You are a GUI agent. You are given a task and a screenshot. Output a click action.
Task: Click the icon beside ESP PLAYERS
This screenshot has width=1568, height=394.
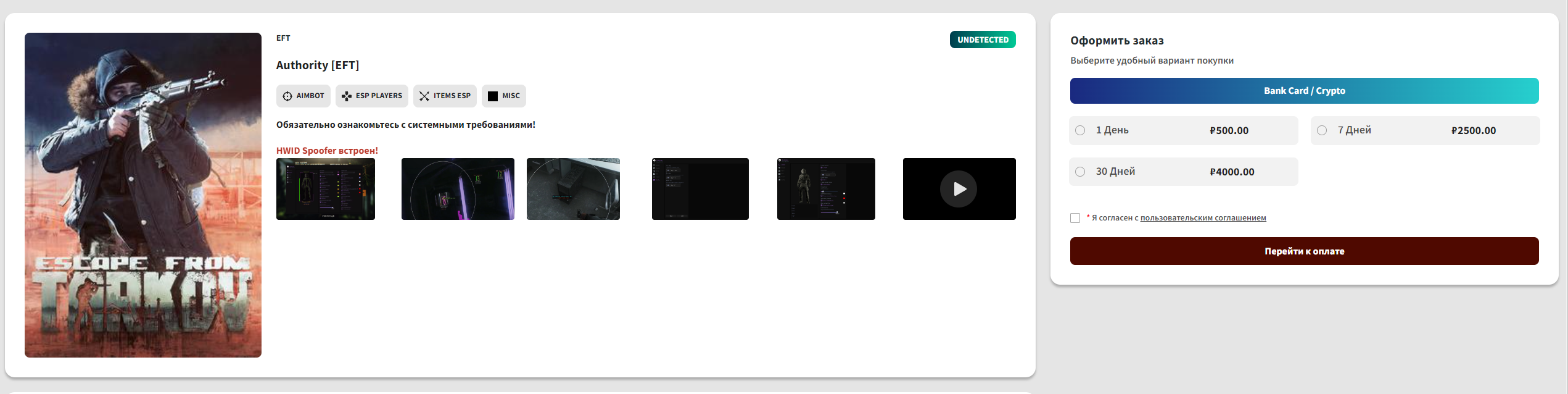(x=347, y=96)
